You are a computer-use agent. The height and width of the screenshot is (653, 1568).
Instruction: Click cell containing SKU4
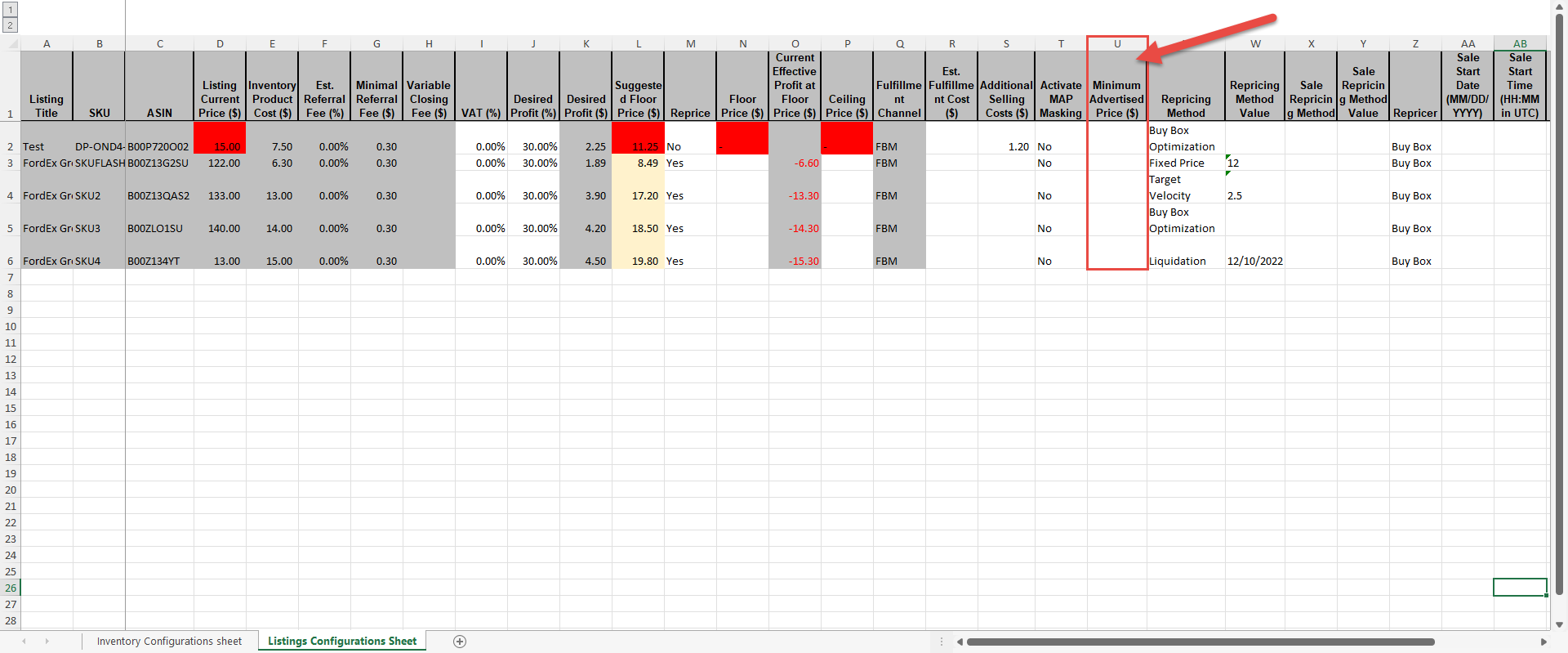point(99,253)
